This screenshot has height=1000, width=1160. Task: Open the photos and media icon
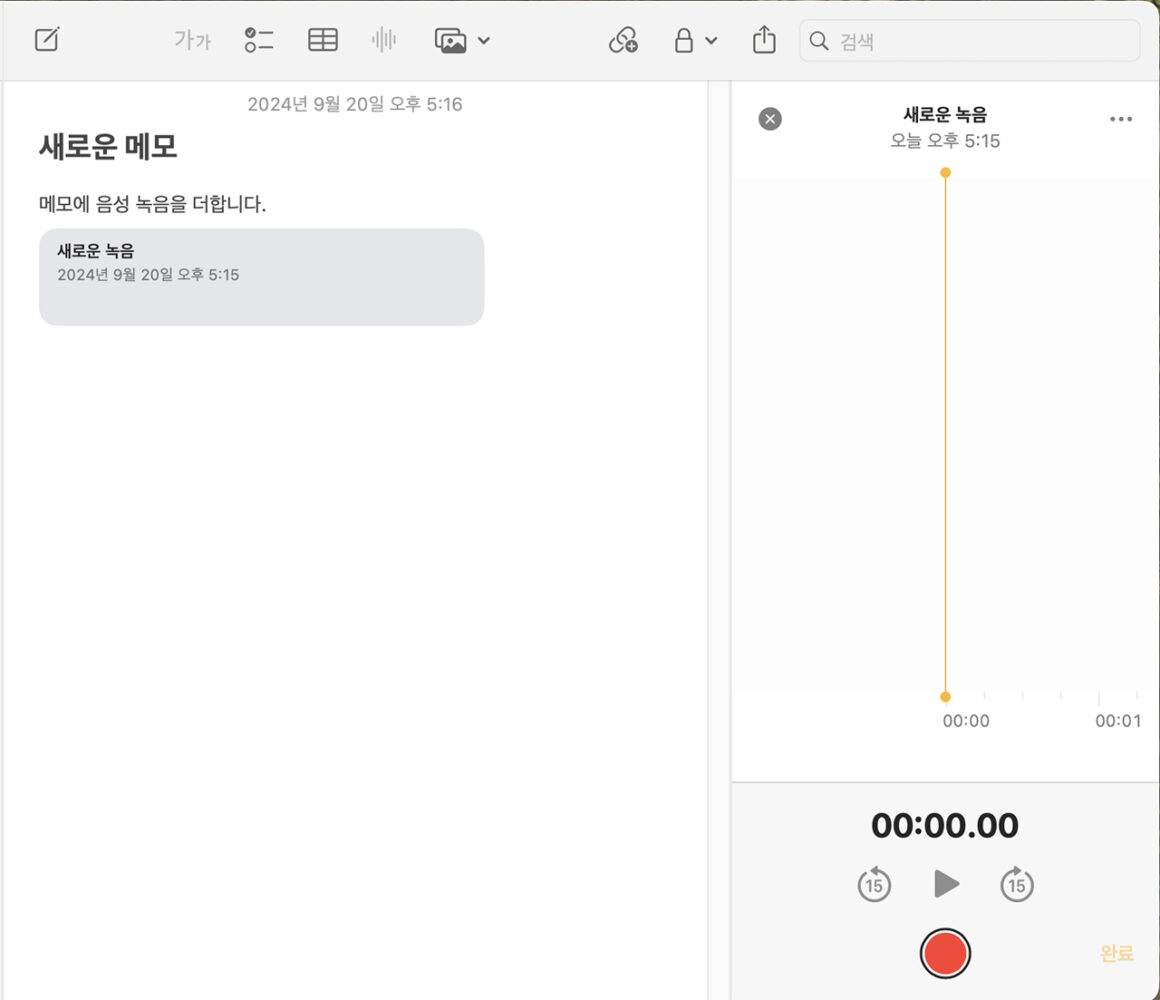452,40
